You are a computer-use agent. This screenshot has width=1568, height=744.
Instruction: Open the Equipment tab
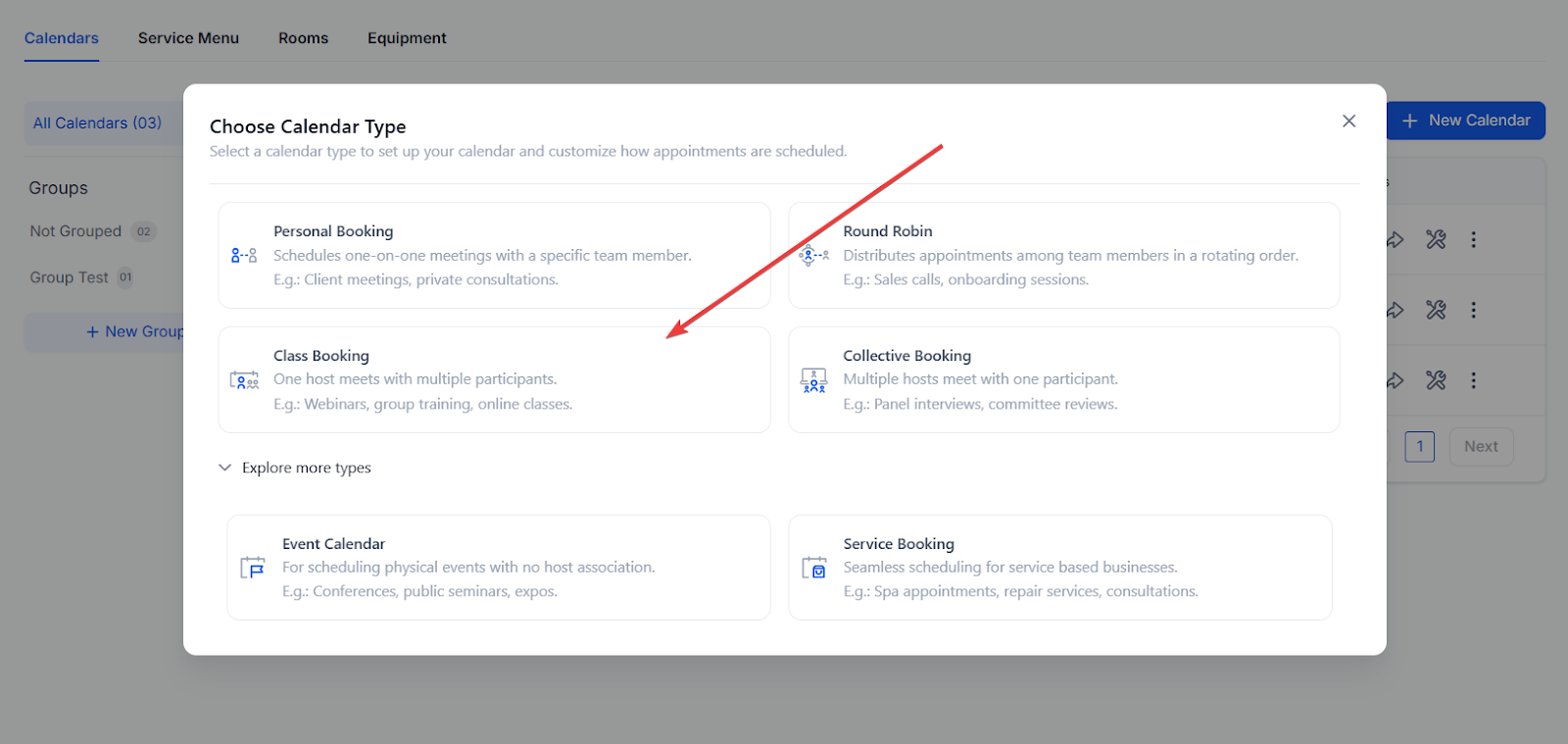tap(407, 38)
